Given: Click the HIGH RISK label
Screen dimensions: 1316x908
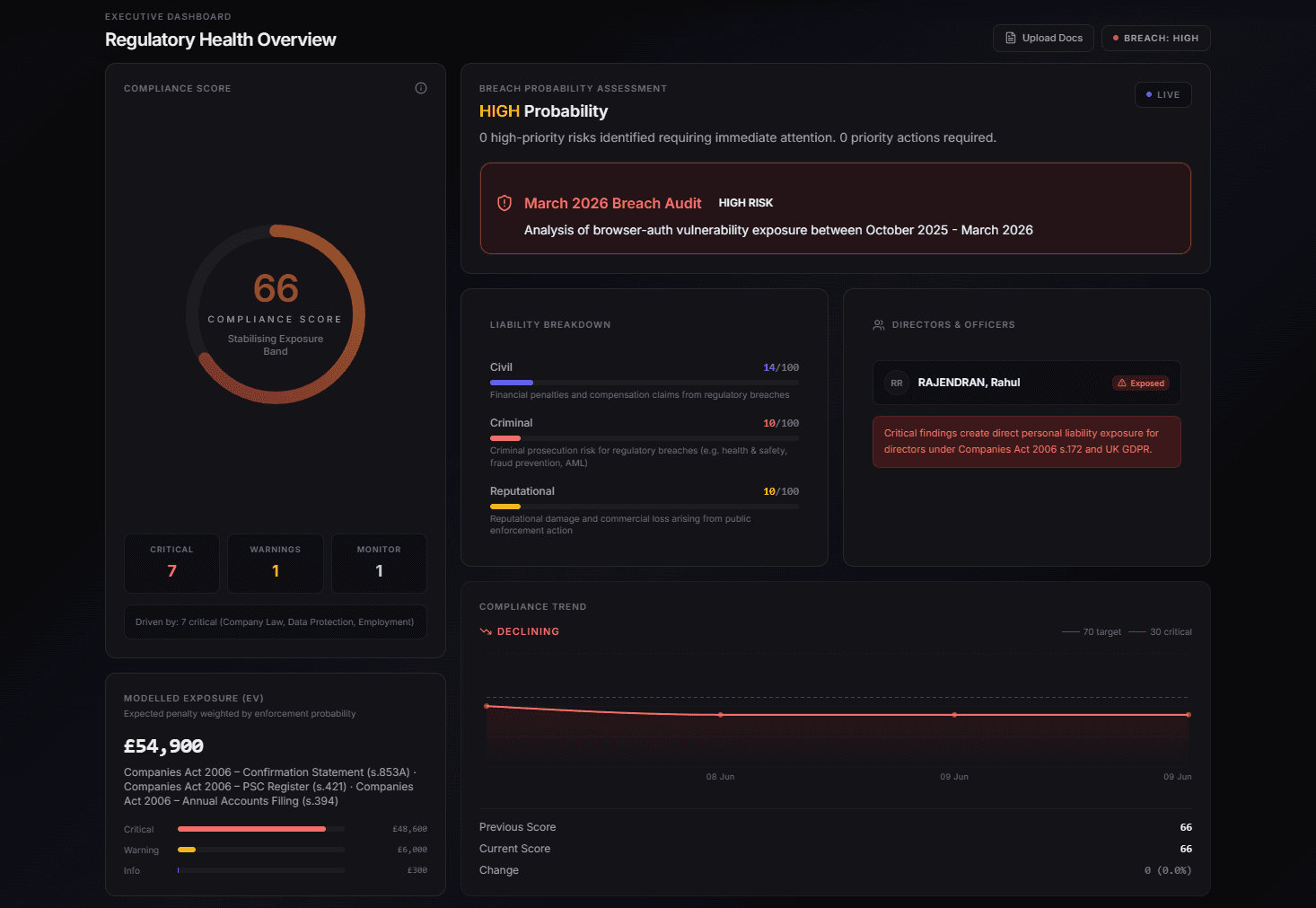Looking at the screenshot, I should click(746, 203).
